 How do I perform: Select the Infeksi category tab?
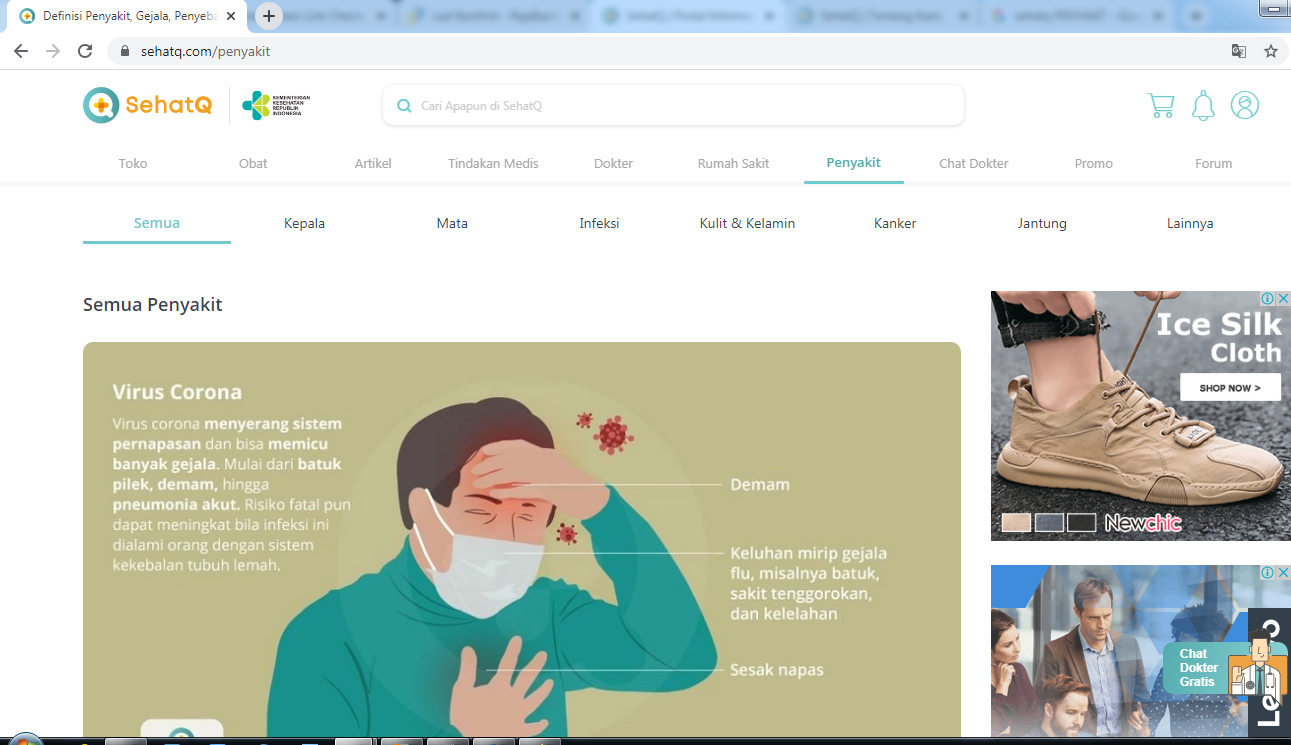tap(599, 223)
